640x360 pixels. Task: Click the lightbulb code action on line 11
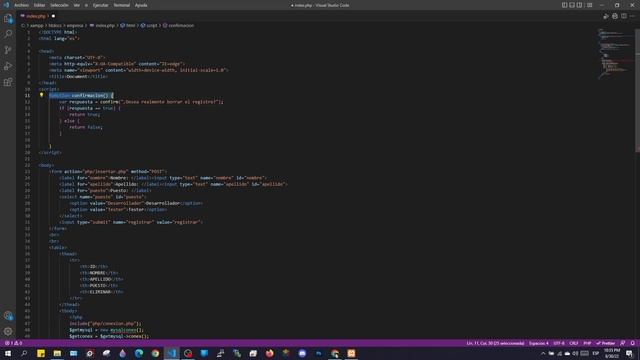tap(41, 95)
